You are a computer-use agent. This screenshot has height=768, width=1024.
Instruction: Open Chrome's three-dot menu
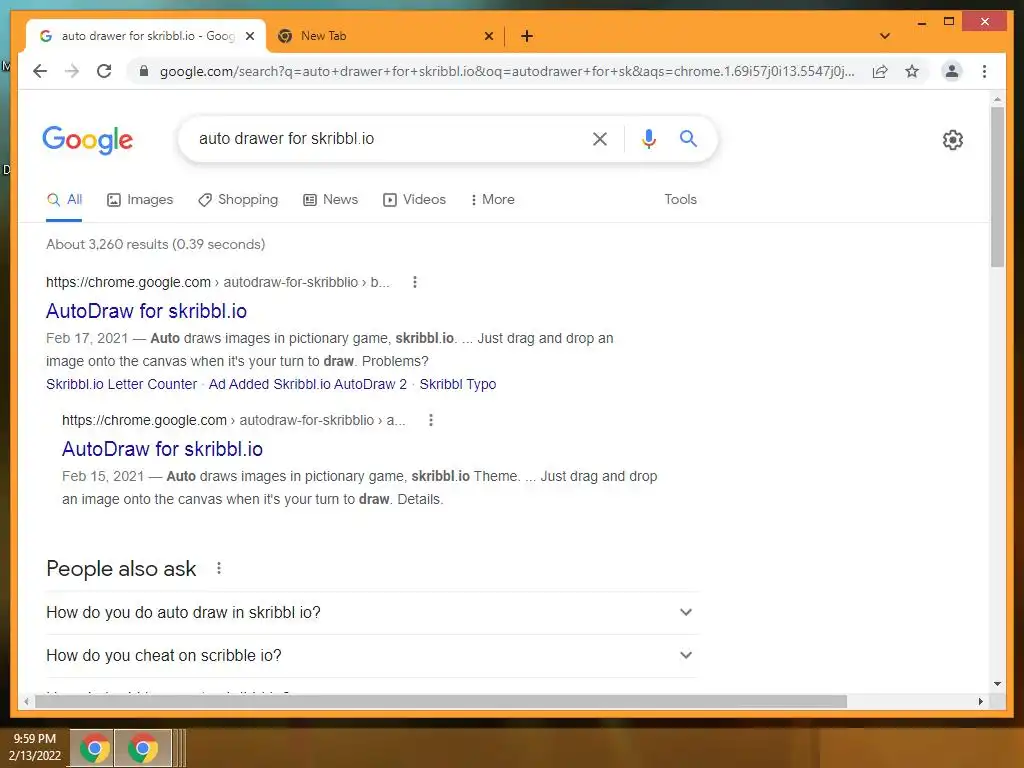click(x=984, y=71)
